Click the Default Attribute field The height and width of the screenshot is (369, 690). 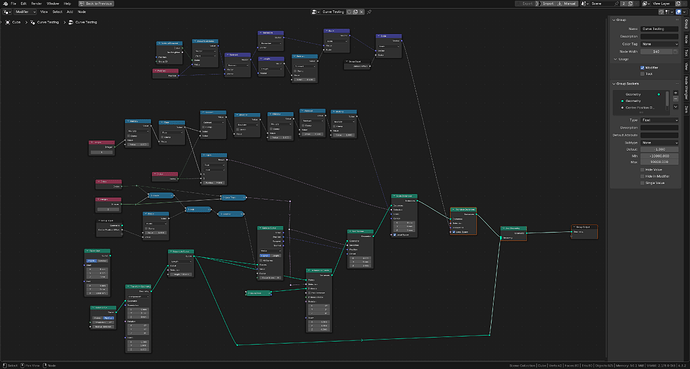[x=659, y=135]
